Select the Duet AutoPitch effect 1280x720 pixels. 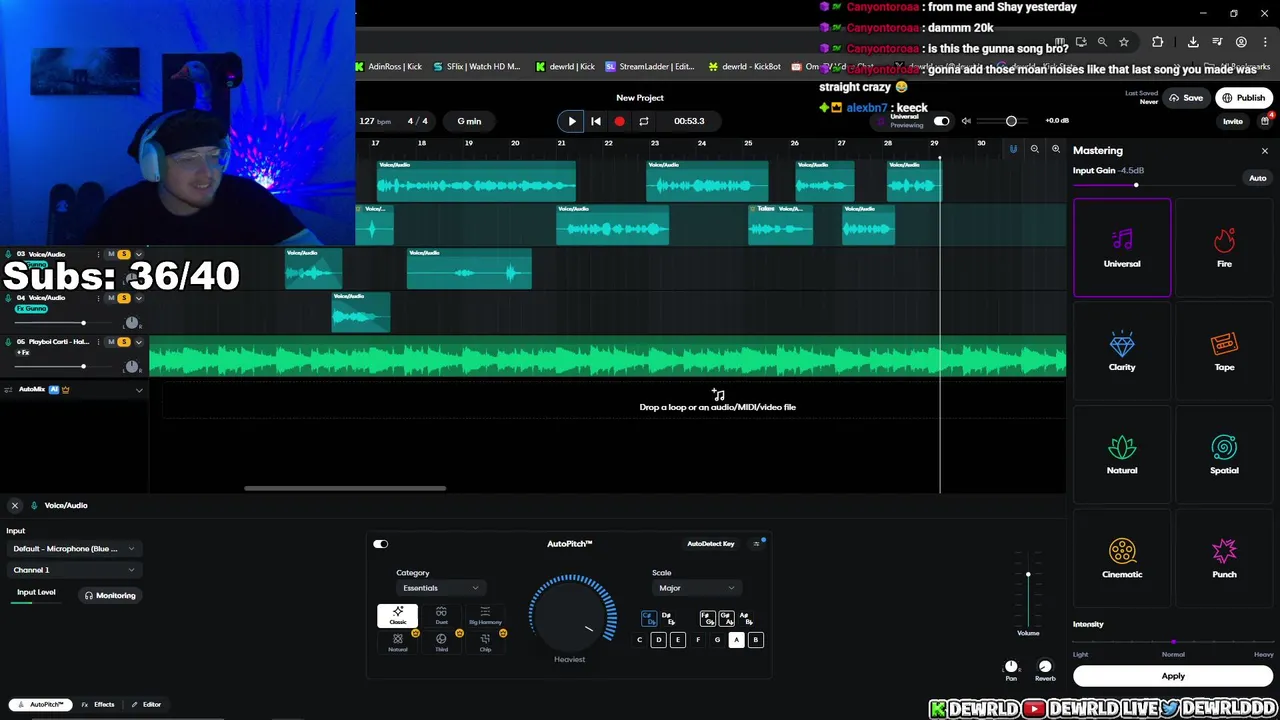tap(441, 615)
